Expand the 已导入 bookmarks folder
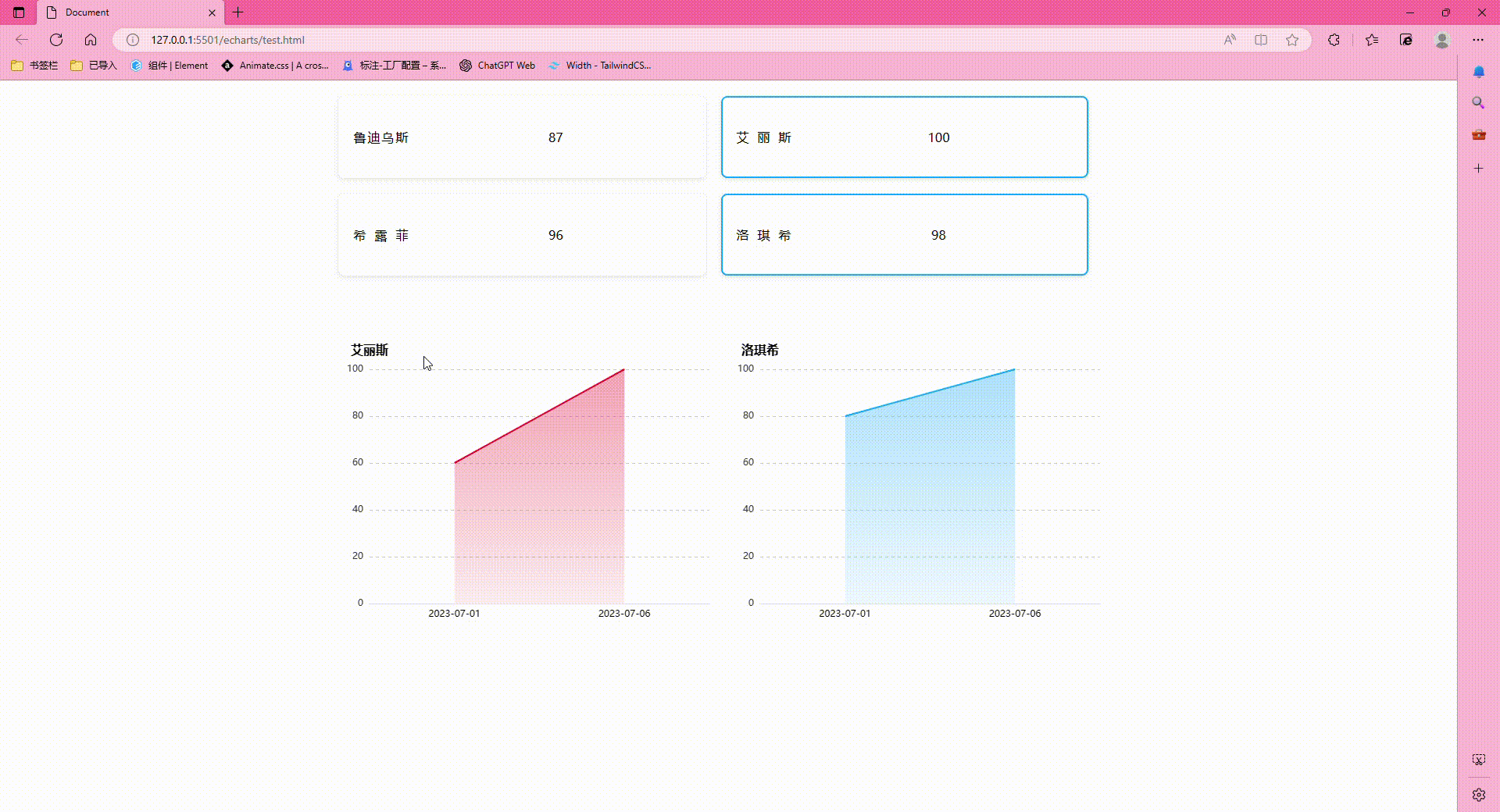 pyautogui.click(x=94, y=66)
